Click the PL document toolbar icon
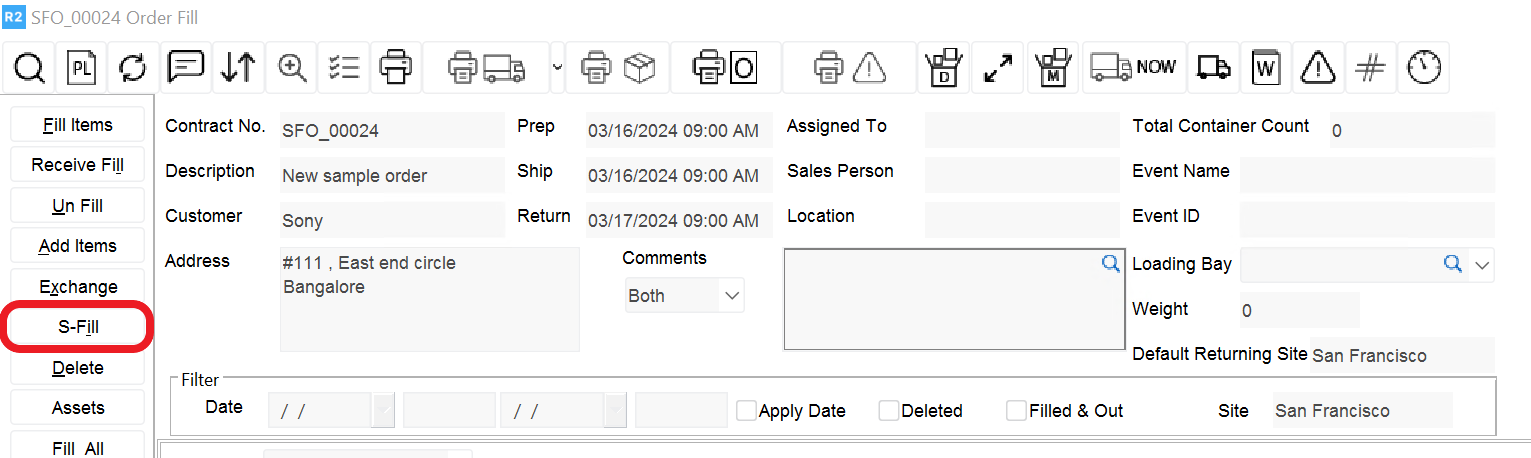 [81, 68]
